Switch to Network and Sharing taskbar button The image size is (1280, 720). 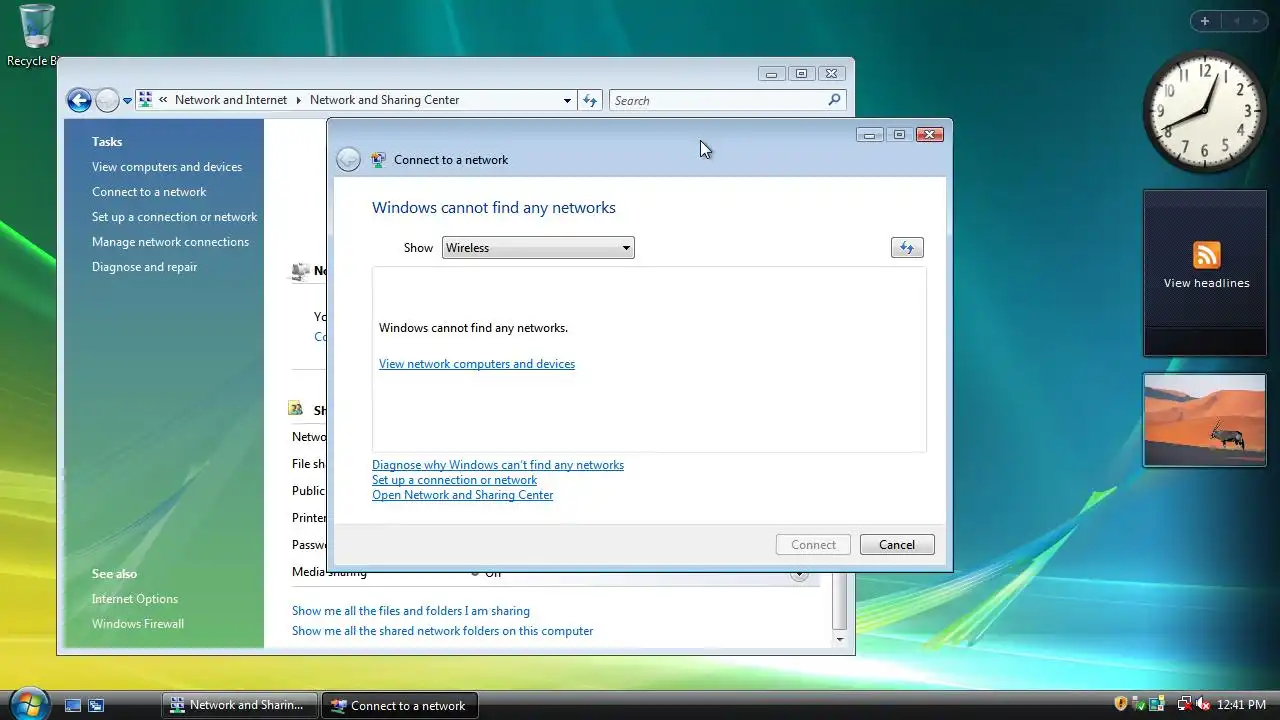(240, 705)
